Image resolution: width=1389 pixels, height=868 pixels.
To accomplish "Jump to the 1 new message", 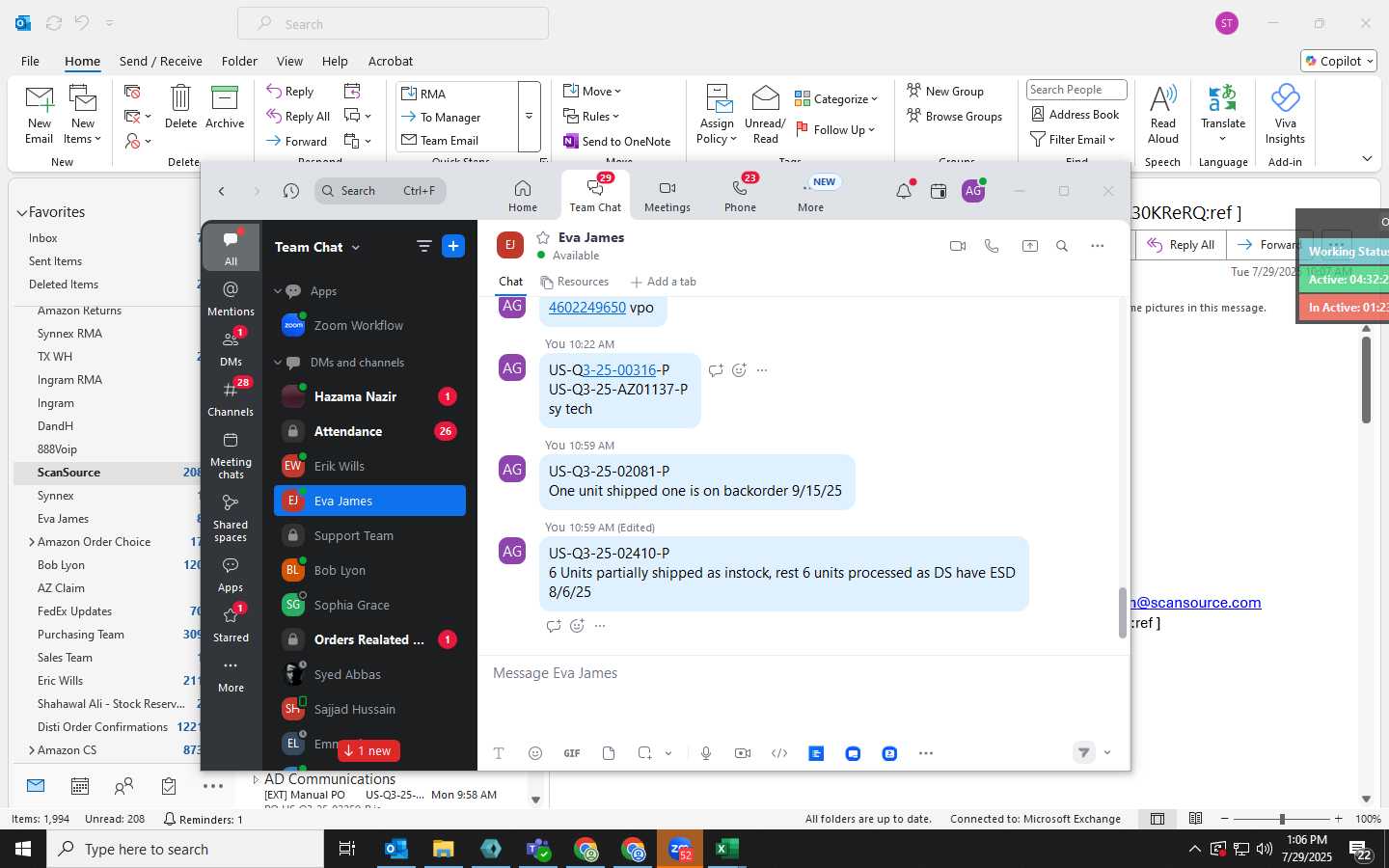I will tap(368, 750).
